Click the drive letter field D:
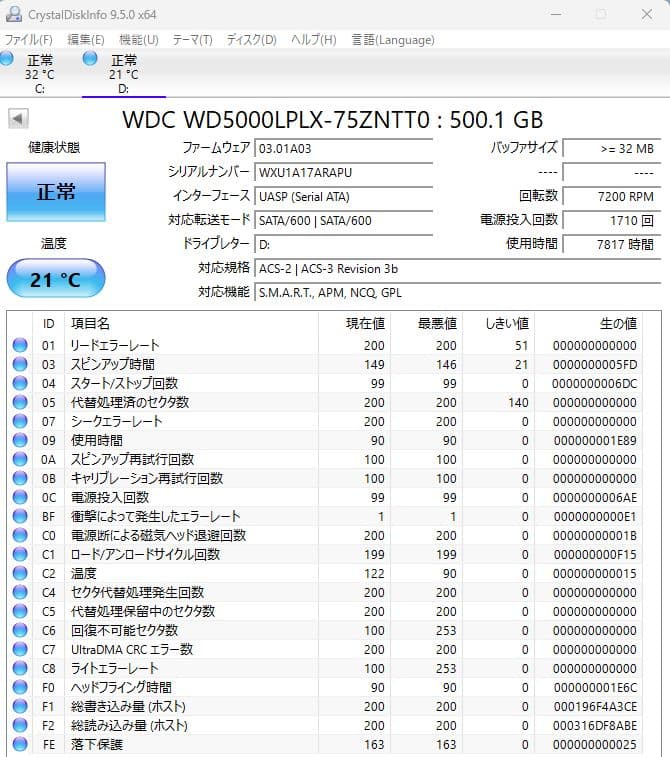The image size is (670, 757). click(x=344, y=245)
